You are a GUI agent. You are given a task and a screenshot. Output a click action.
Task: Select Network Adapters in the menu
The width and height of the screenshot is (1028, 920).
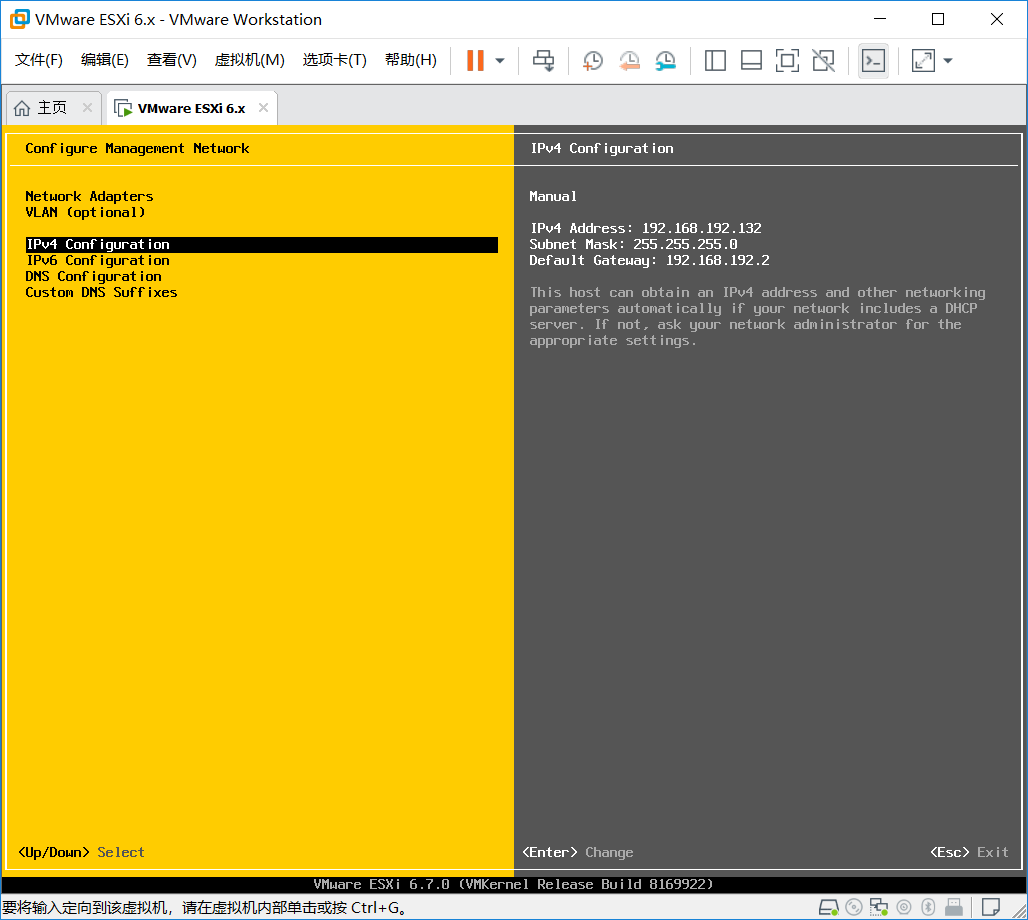(x=89, y=196)
